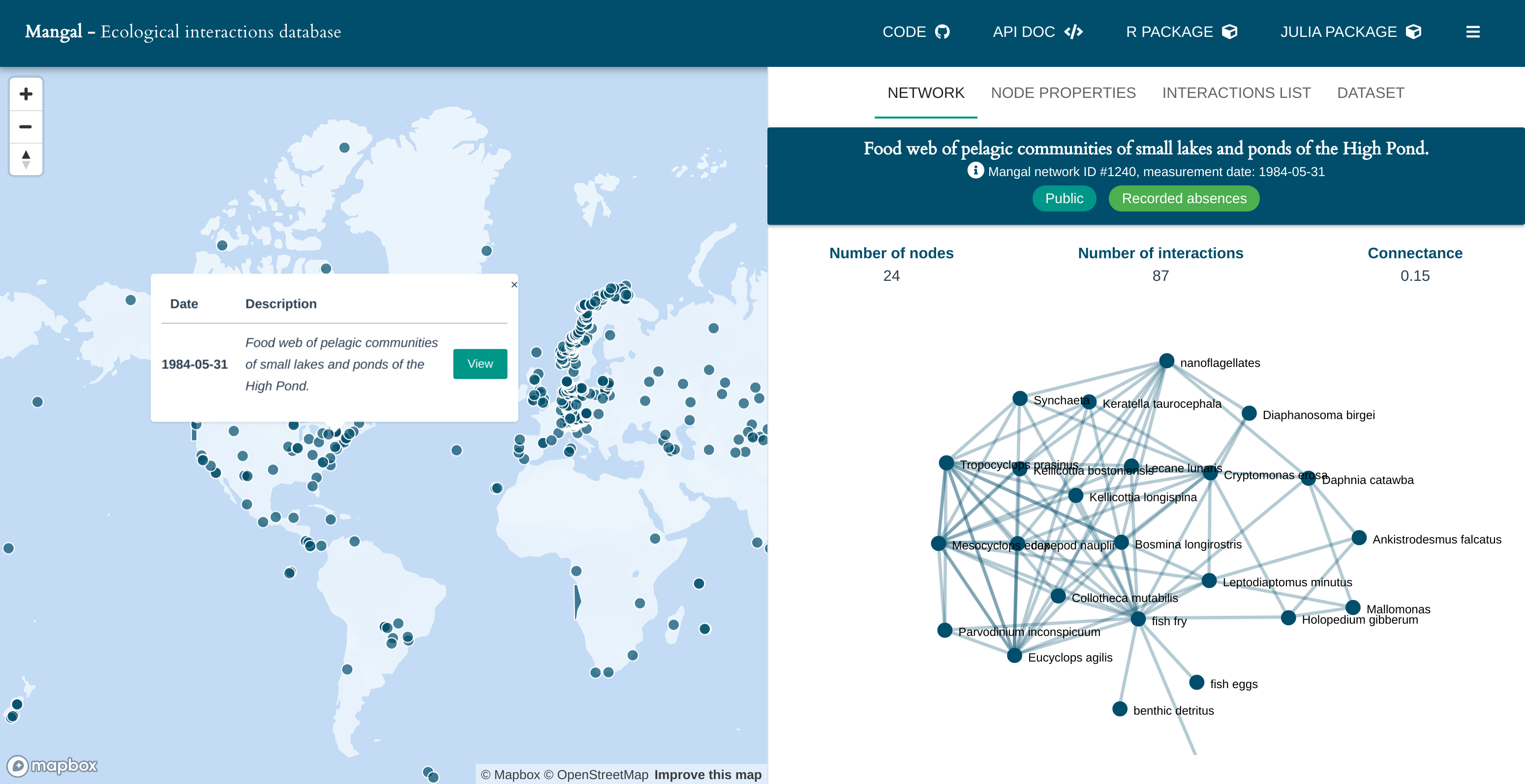Image resolution: width=1525 pixels, height=784 pixels.
Task: Select the fish eggs node
Action: [x=1196, y=682]
